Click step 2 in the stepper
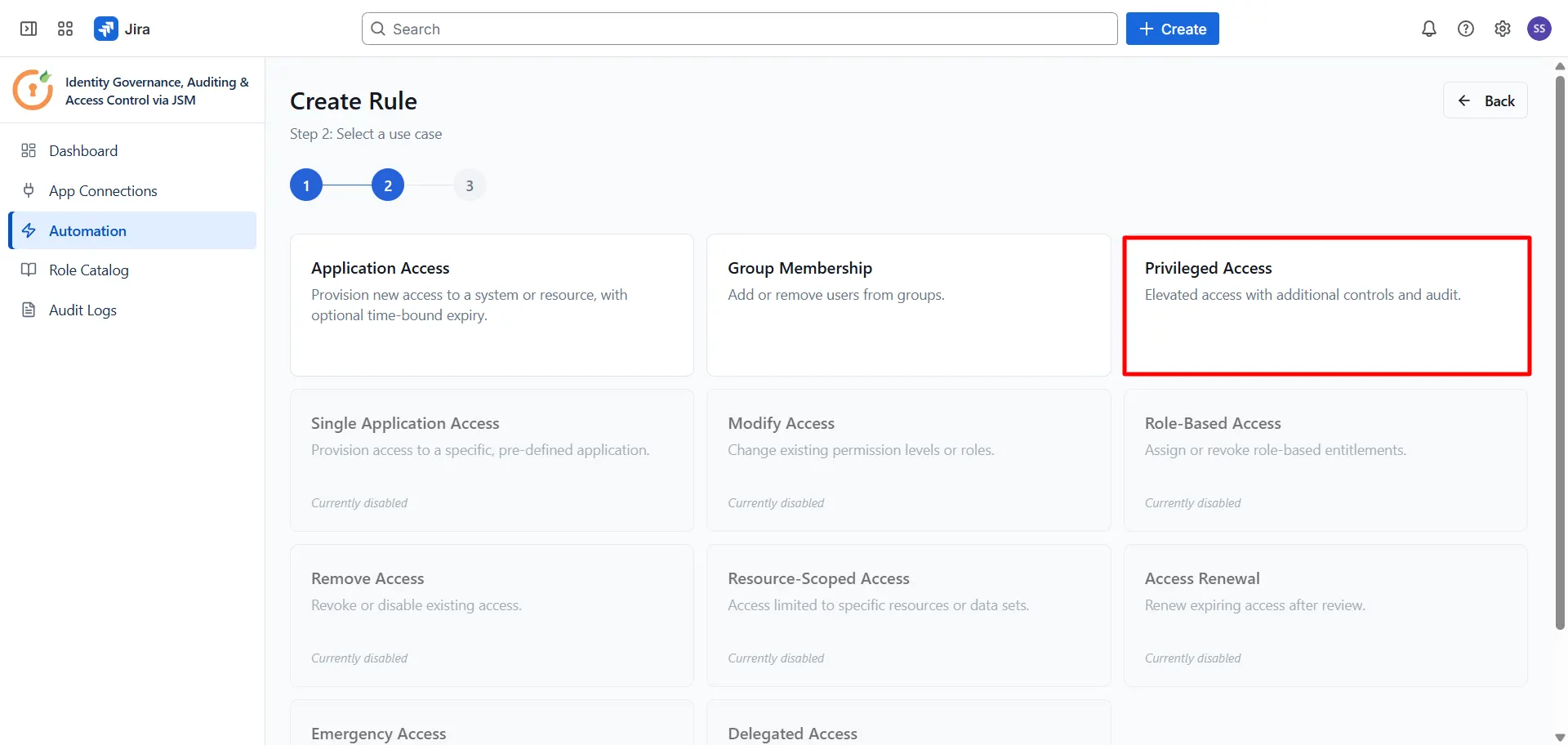 pyautogui.click(x=388, y=185)
